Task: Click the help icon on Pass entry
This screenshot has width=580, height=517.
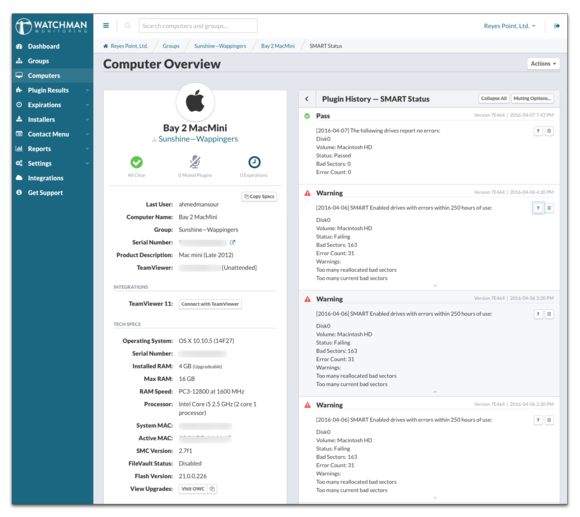Action: click(x=538, y=131)
